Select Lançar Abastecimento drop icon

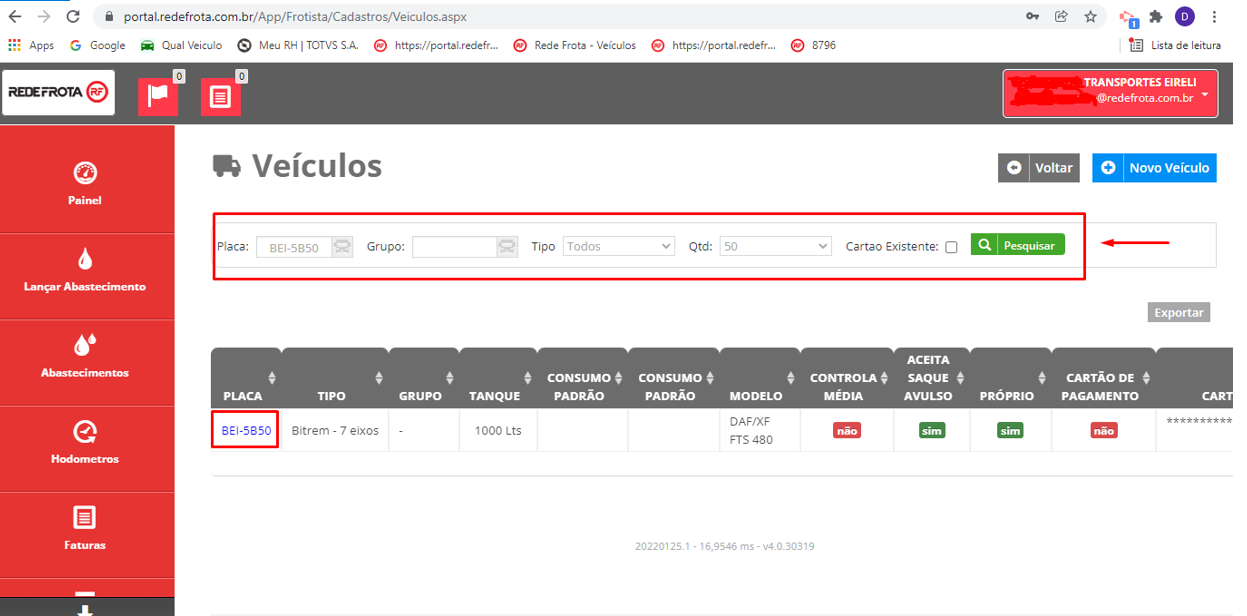coord(86,260)
